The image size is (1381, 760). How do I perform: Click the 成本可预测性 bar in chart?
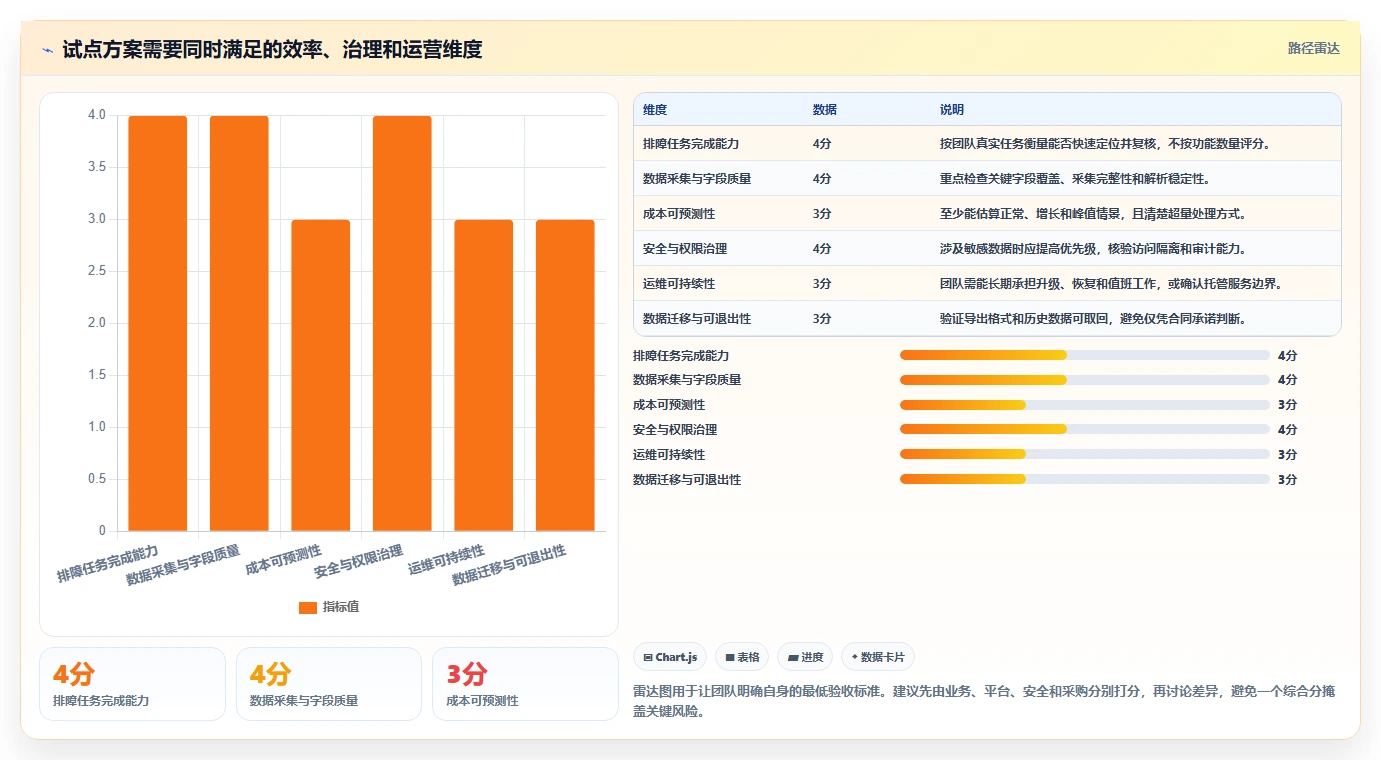[x=321, y=375]
